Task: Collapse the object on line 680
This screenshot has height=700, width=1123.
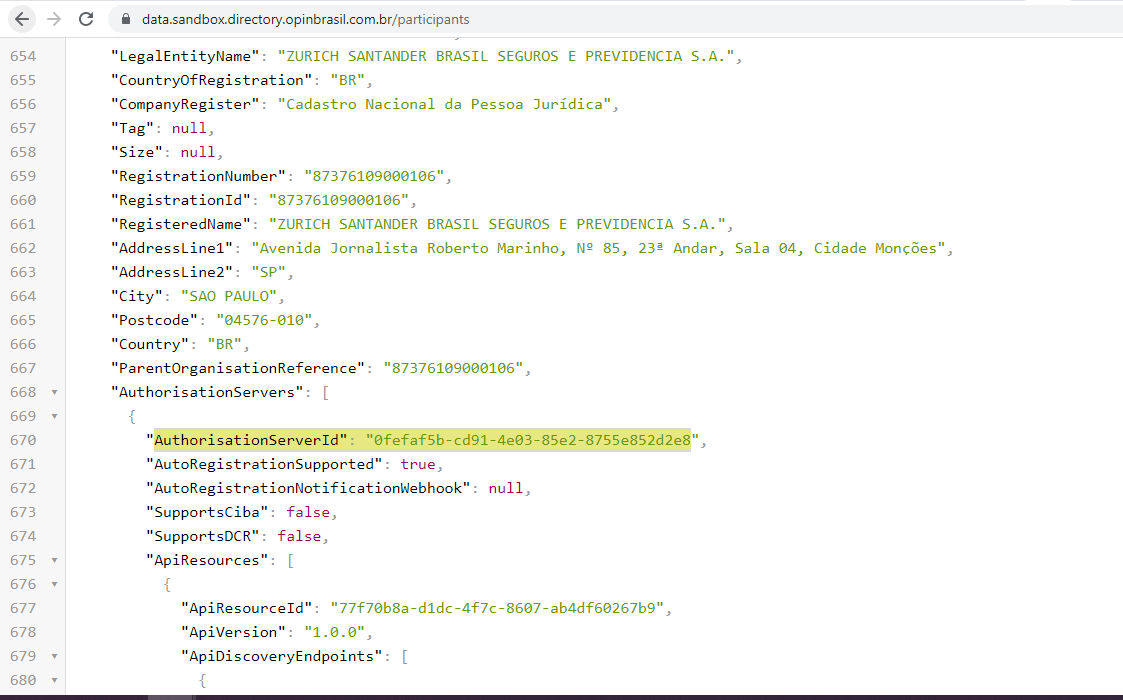Action: [x=54, y=680]
